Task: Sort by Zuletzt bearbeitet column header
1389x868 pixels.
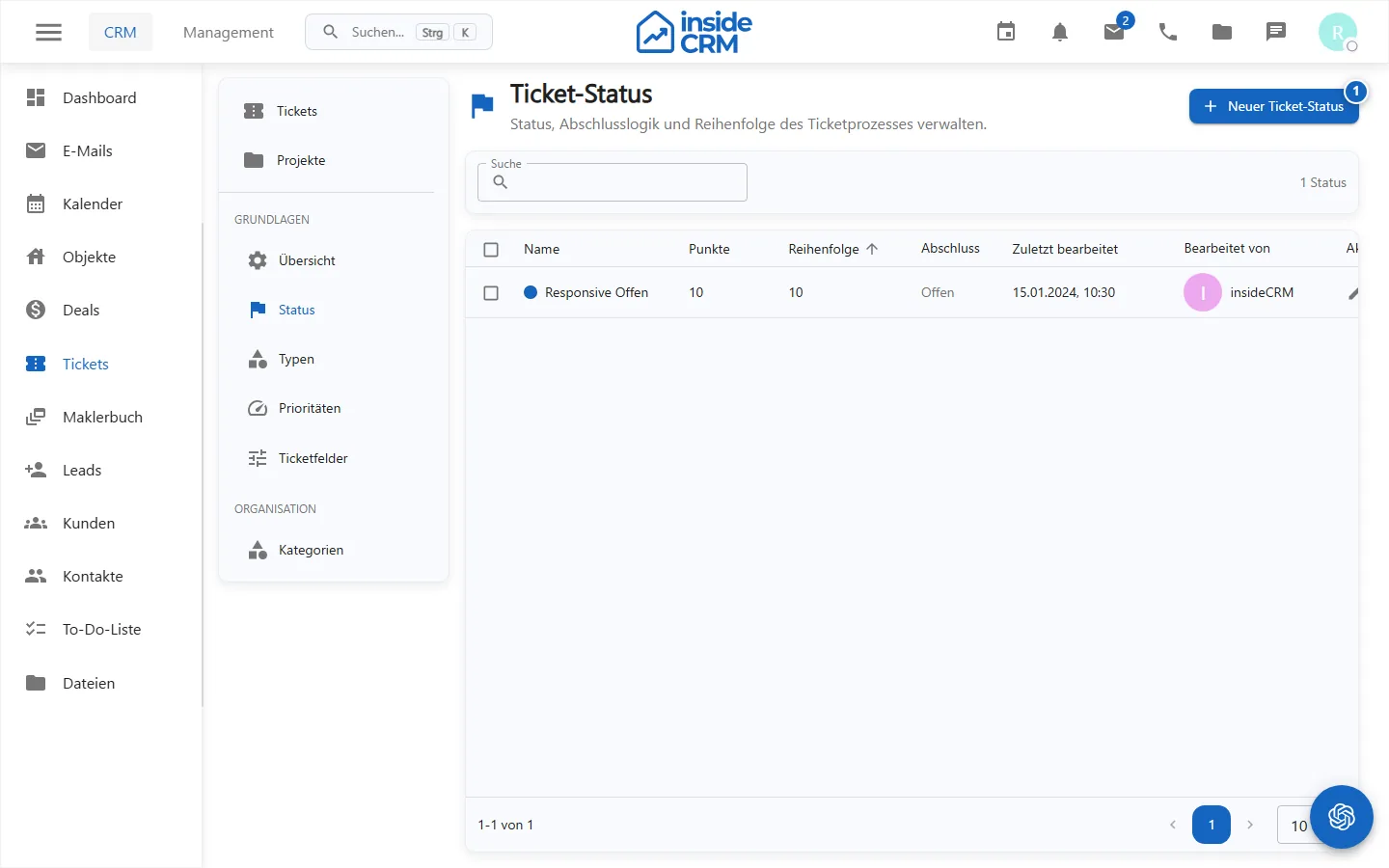Action: coord(1065,249)
